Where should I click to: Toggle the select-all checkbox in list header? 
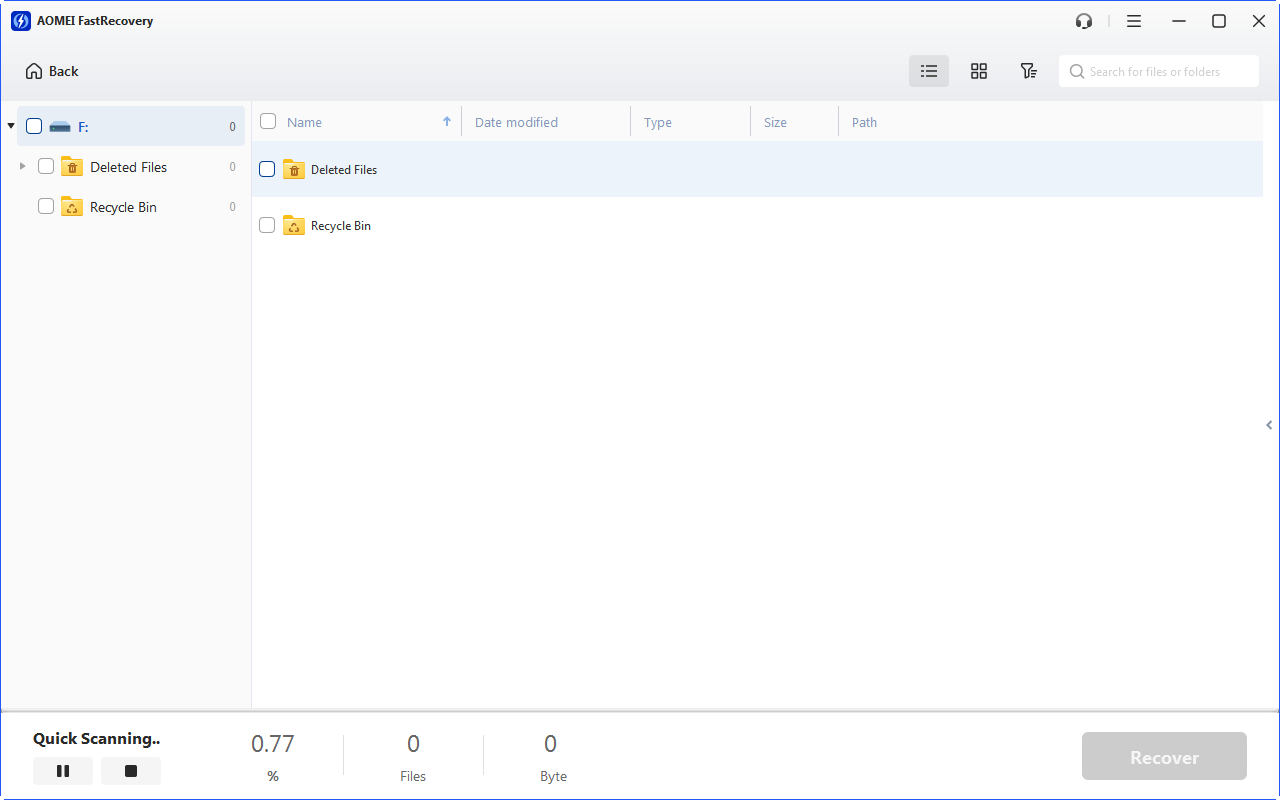pos(268,121)
